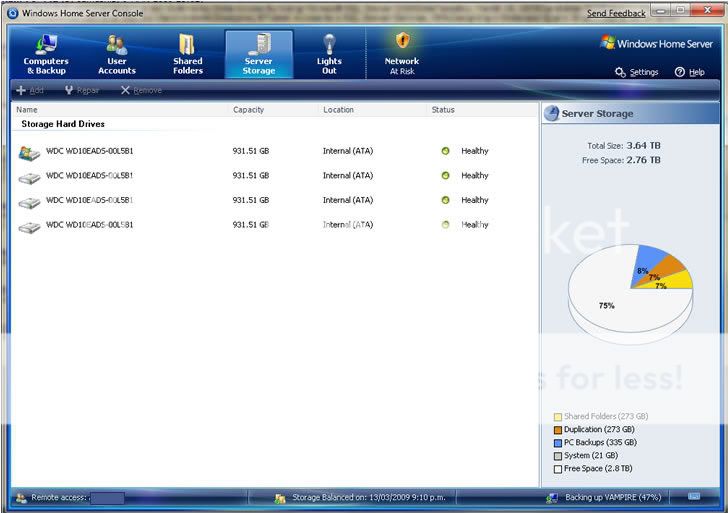Click the Shared Folders yellow legend swatch

pyautogui.click(x=558, y=417)
